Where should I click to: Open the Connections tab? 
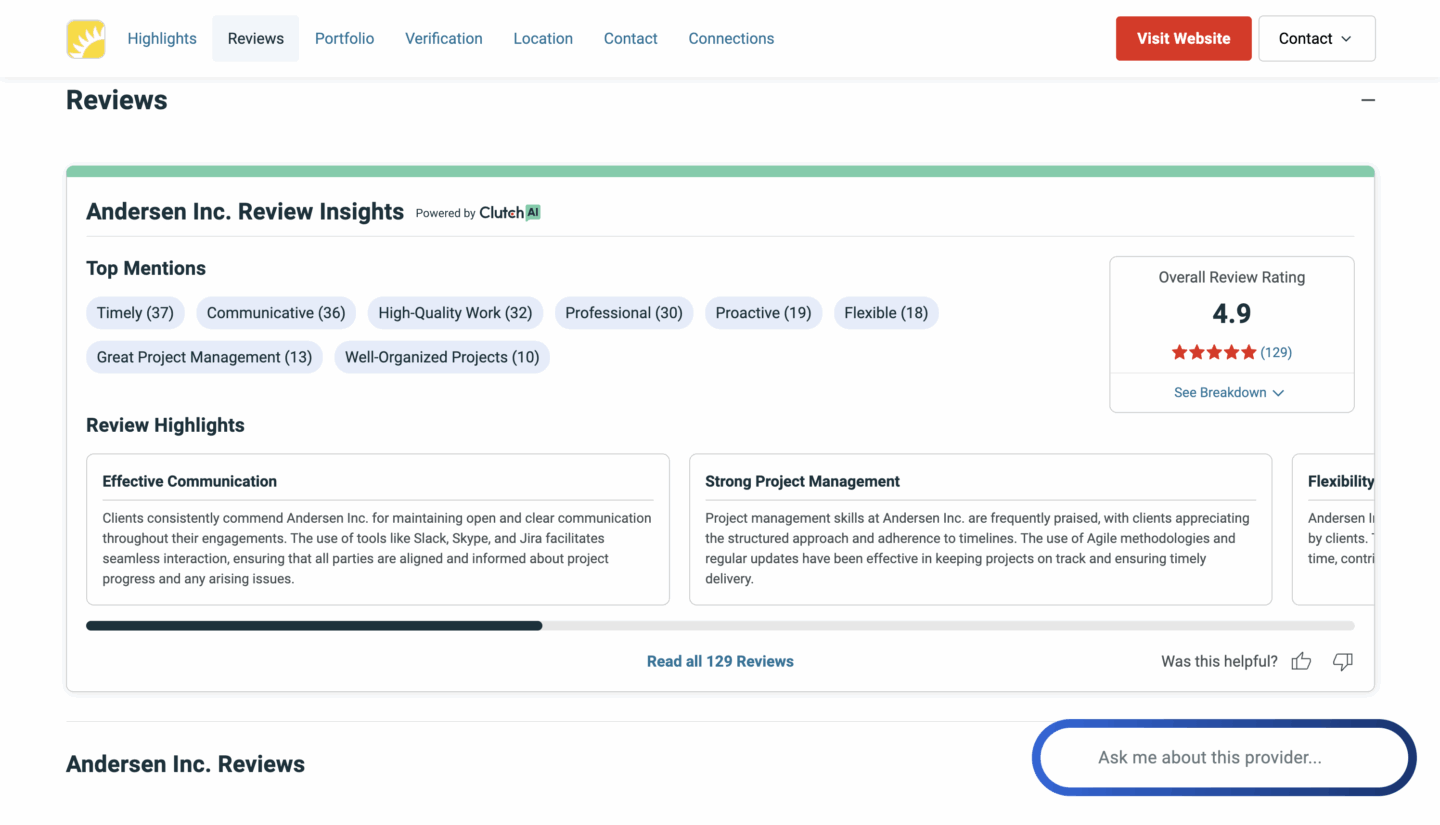pos(731,38)
